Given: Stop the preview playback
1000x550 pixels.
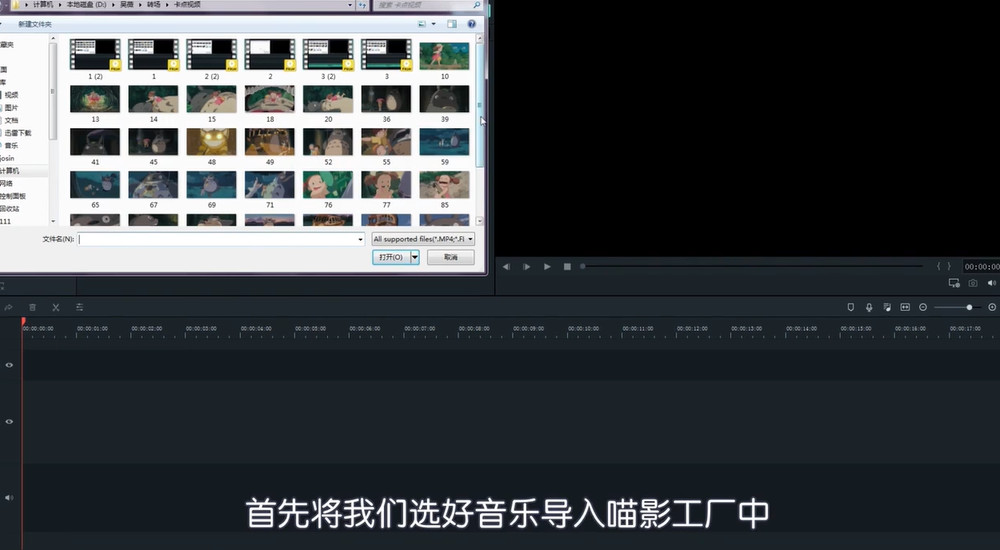Looking at the screenshot, I should (567, 266).
